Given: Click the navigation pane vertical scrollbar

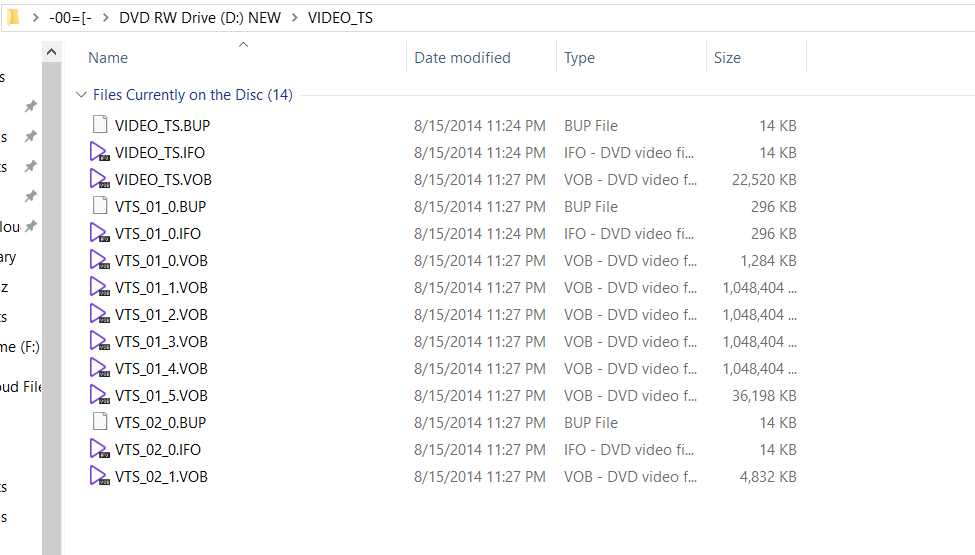Looking at the screenshot, I should [51, 300].
